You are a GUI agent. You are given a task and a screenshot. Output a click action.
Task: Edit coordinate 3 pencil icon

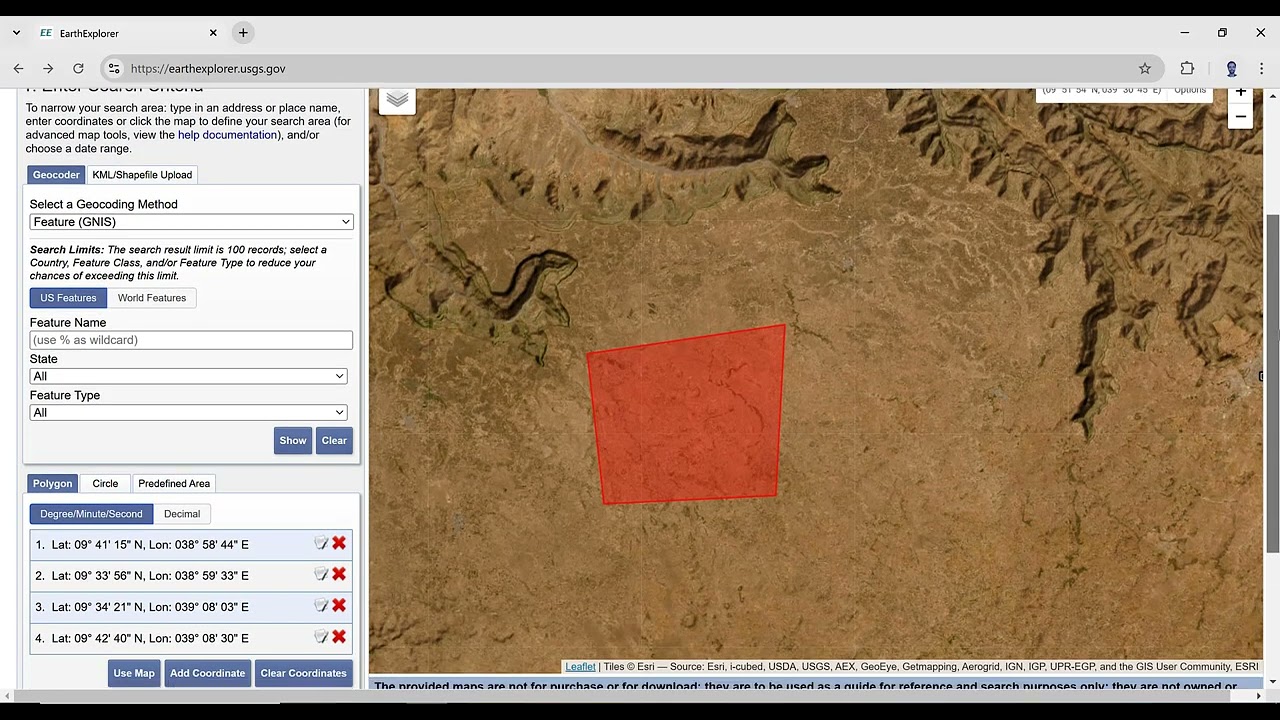pos(321,605)
